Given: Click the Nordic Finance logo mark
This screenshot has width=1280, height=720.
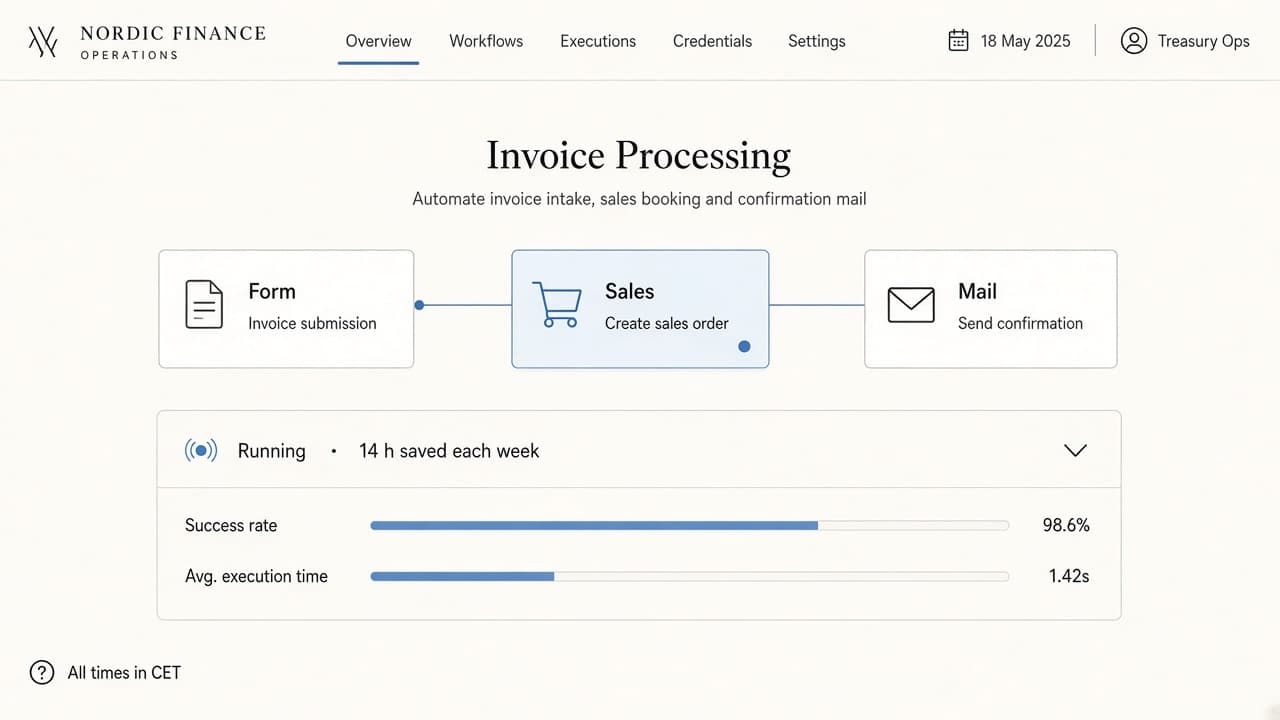Looking at the screenshot, I should (43, 41).
